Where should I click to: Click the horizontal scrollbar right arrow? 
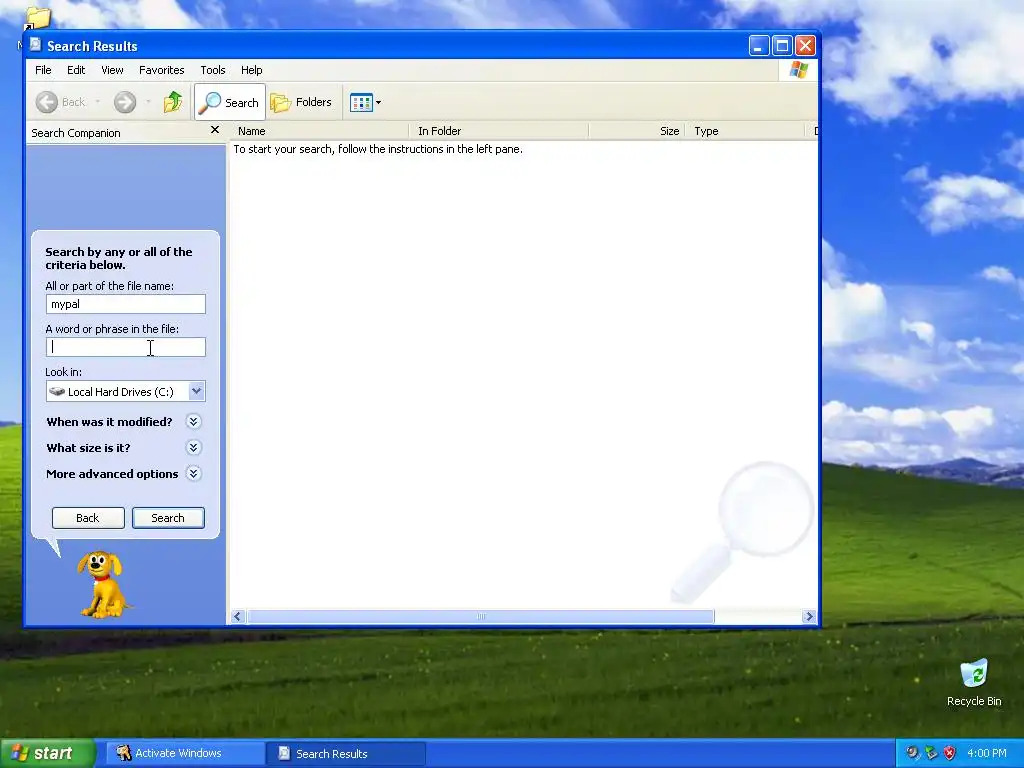[809, 616]
